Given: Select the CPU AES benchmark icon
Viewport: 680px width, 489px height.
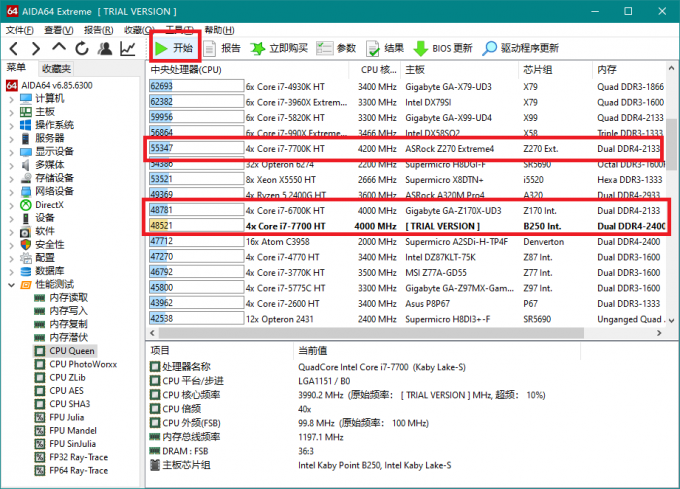Looking at the screenshot, I should tap(39, 391).
